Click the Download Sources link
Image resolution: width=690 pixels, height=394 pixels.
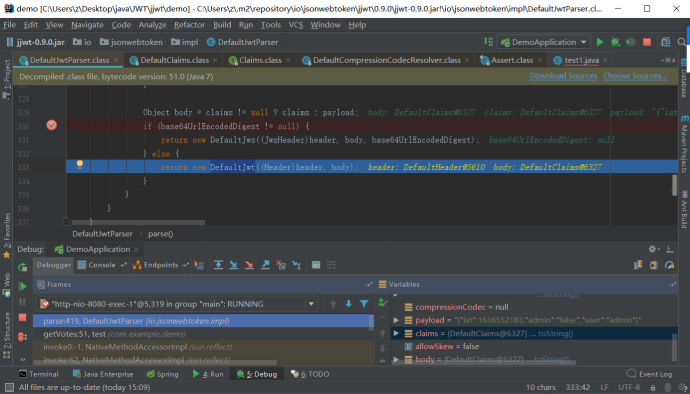(x=563, y=76)
